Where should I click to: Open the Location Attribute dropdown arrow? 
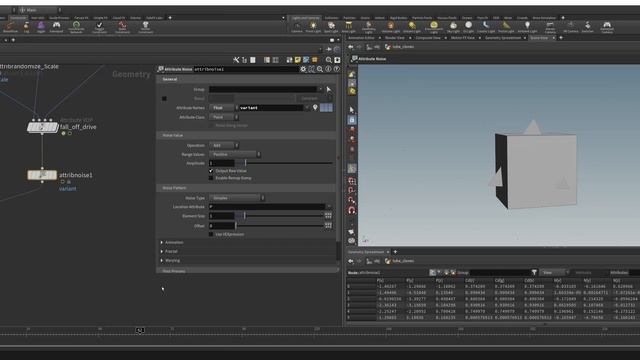[x=329, y=207]
